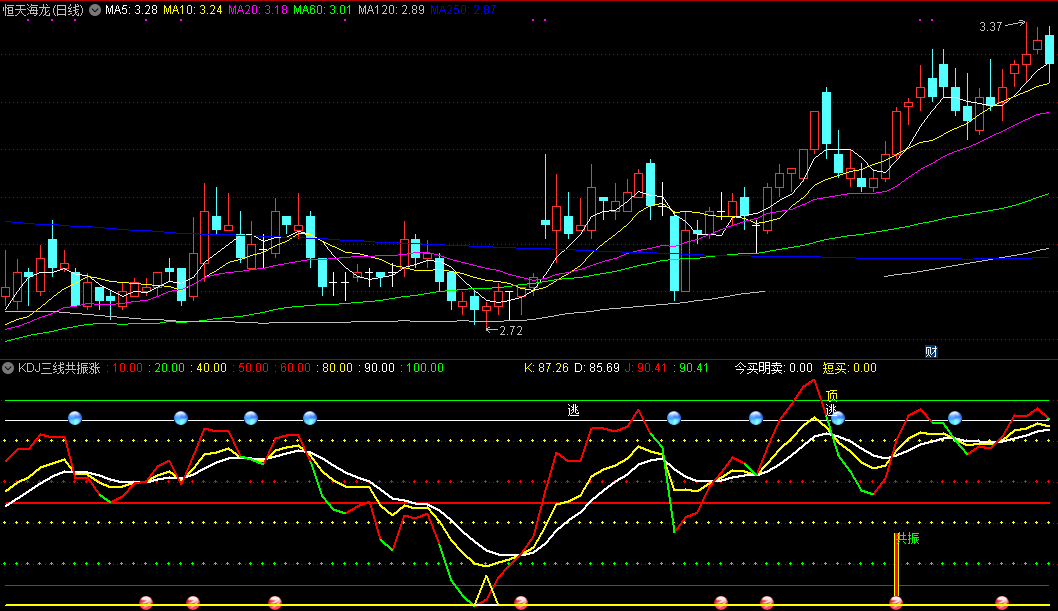
Task: Click the 80.00 level parameter
Action: click(x=337, y=368)
